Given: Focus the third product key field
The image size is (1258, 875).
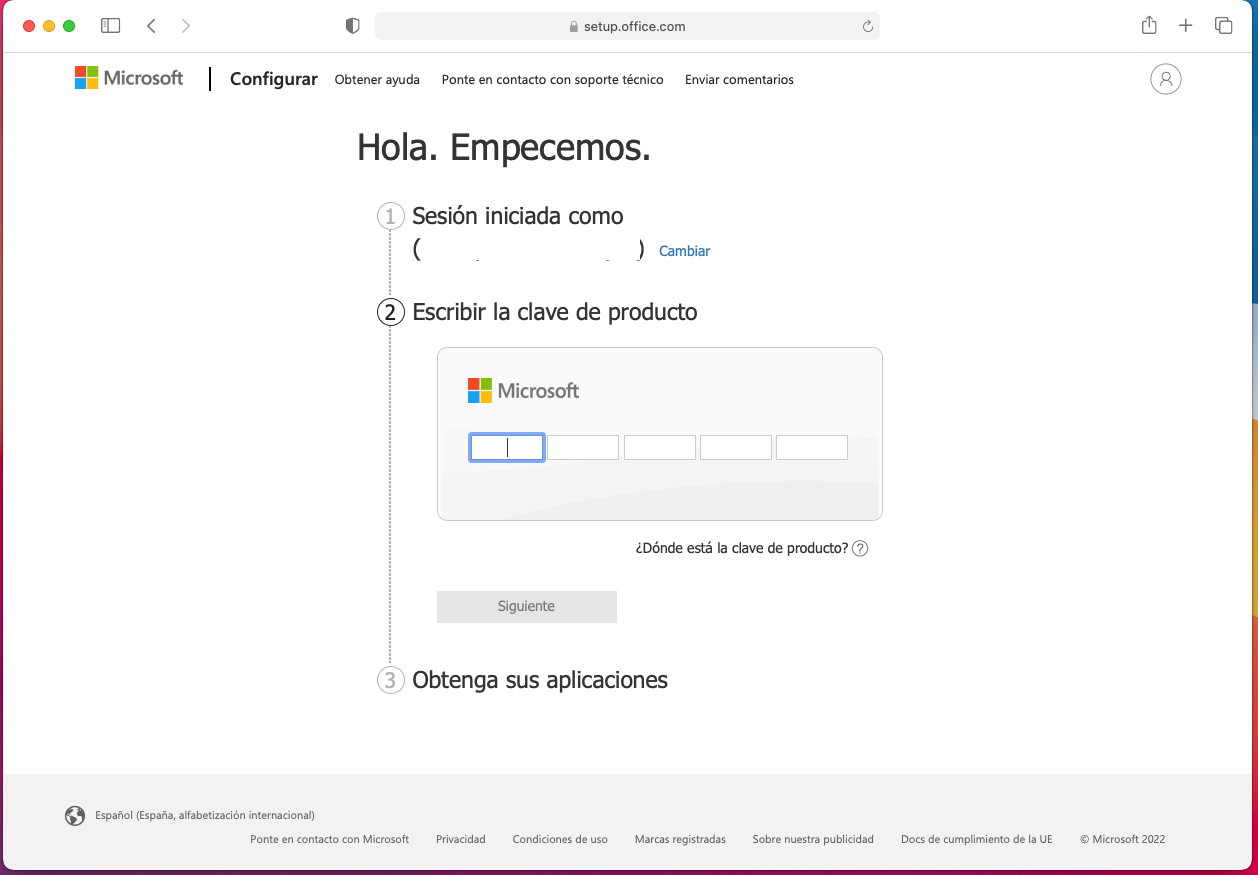Looking at the screenshot, I should tap(660, 447).
